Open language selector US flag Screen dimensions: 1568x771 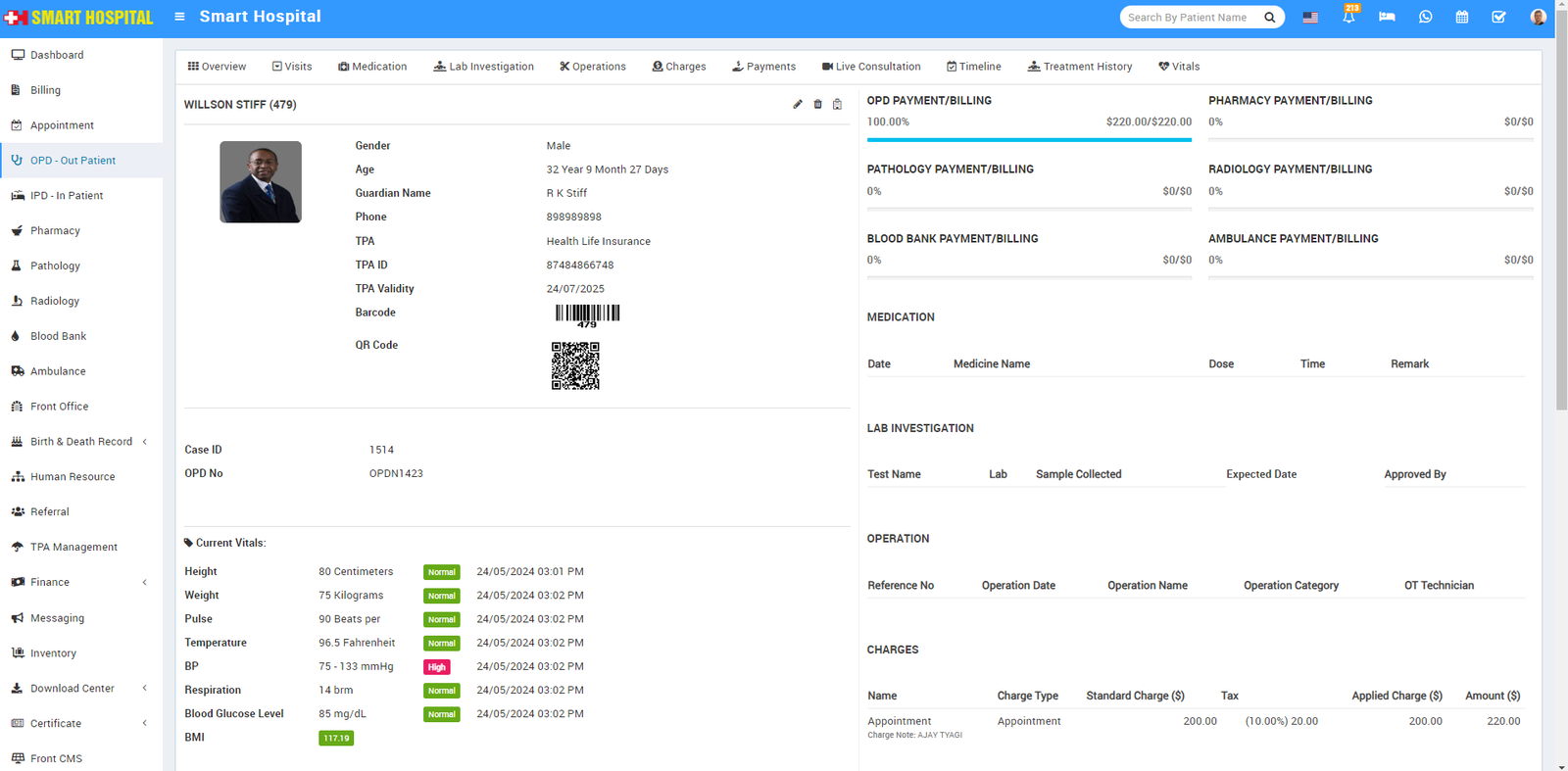[x=1310, y=18]
